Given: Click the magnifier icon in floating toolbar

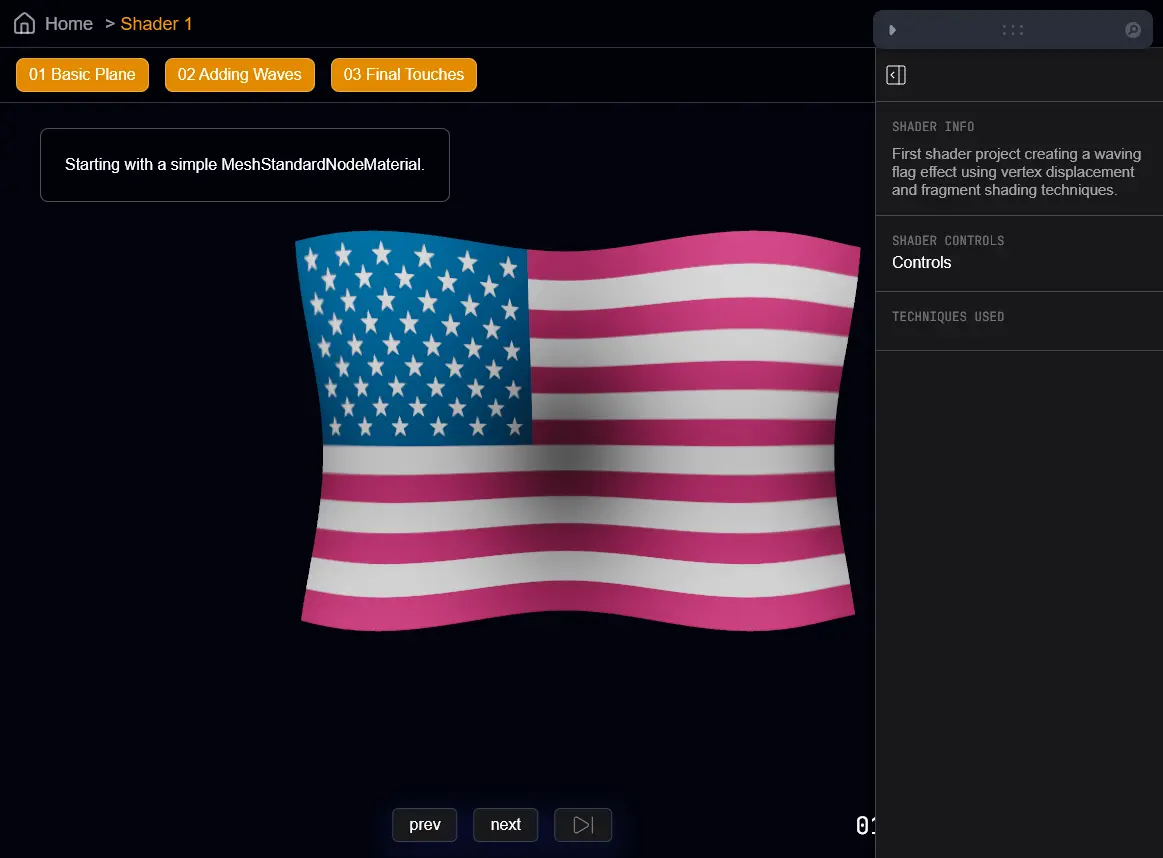Looking at the screenshot, I should tap(1133, 30).
